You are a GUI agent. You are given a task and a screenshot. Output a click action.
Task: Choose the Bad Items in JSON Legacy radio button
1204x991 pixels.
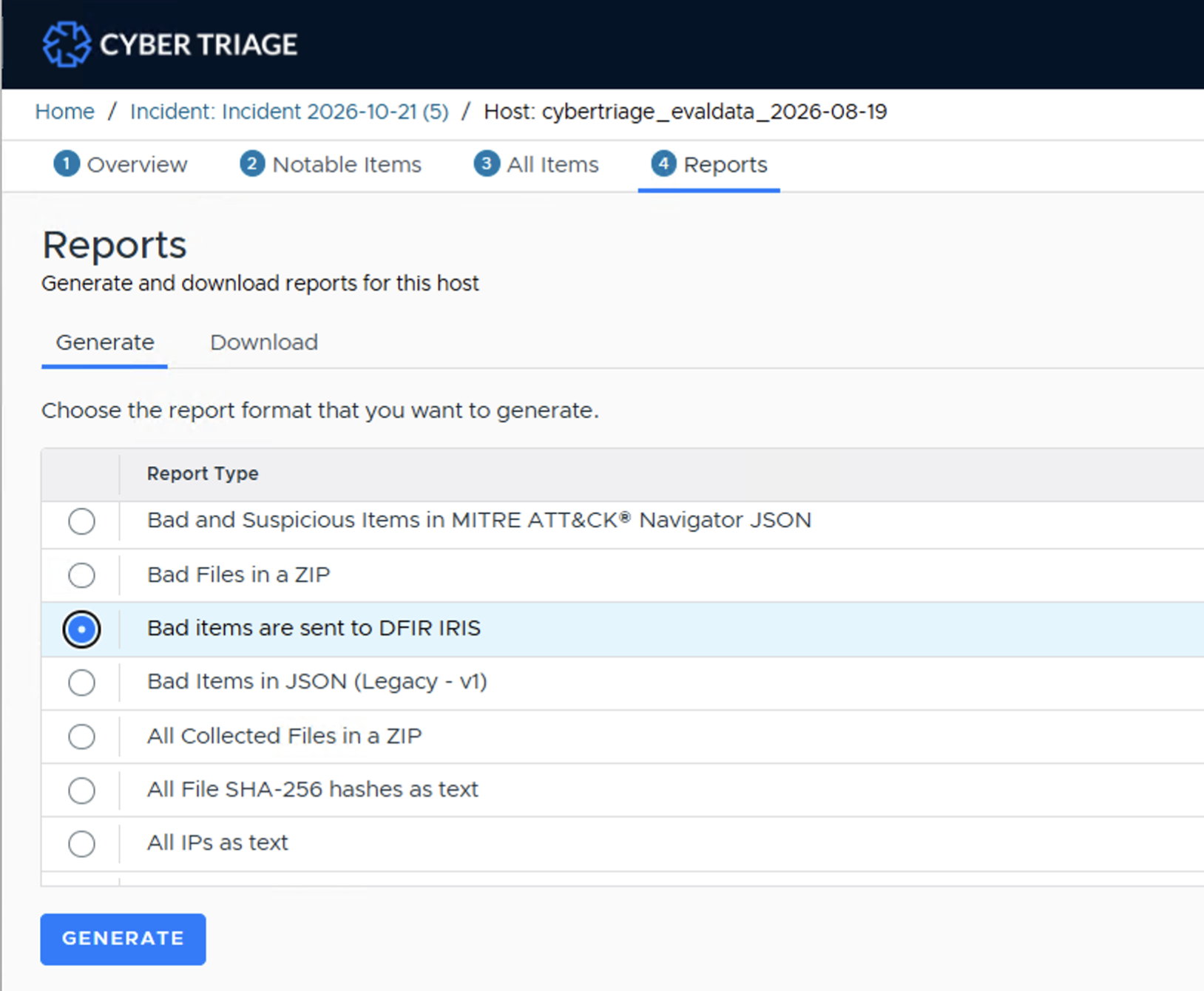coord(81,683)
